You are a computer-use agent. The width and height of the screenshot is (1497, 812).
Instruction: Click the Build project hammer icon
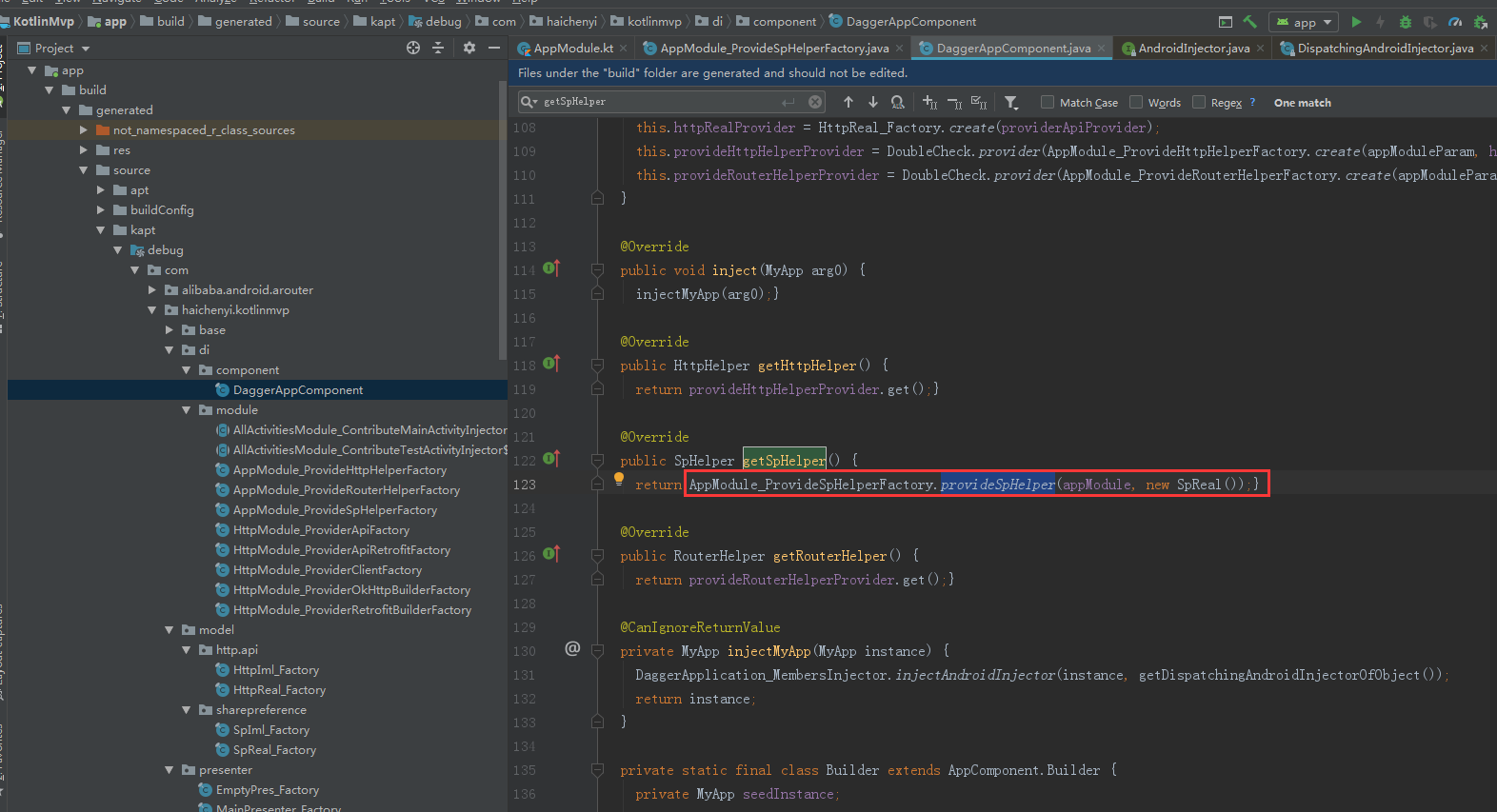click(x=1249, y=21)
